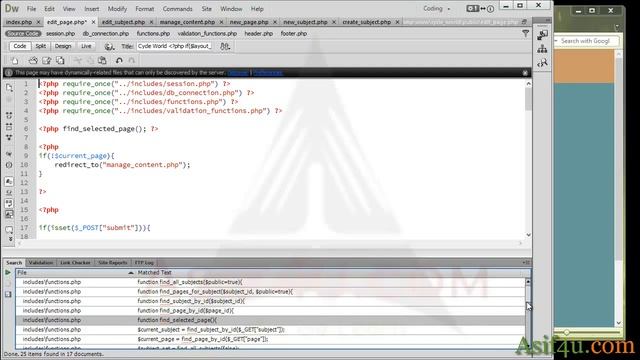Image resolution: width=640 pixels, height=360 pixels.
Task: Collapse the right panel dock to icons
Action: 547,20
